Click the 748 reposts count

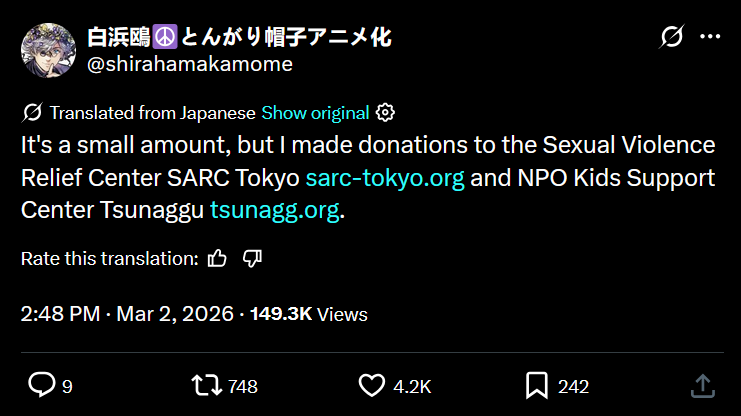point(243,386)
